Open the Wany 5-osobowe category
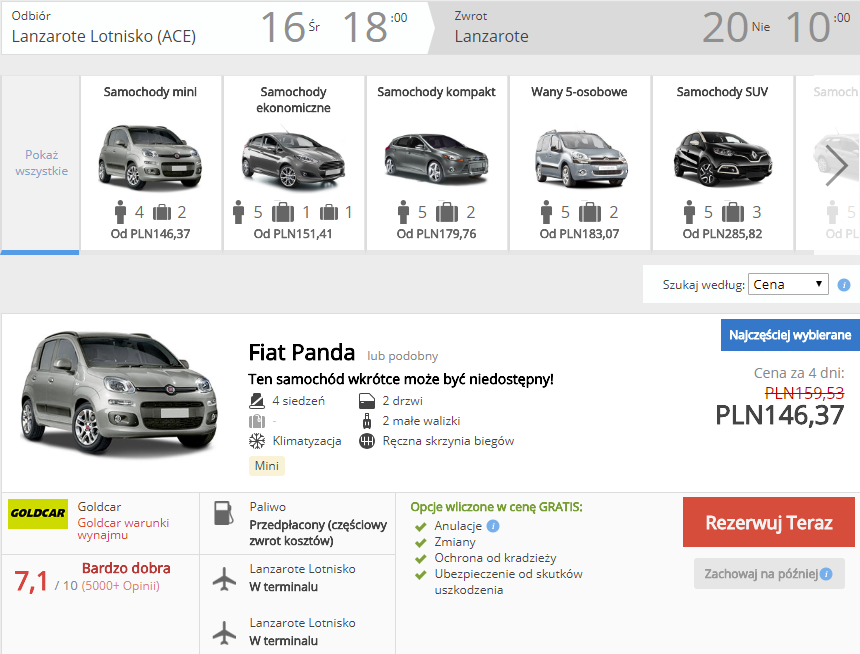Viewport: 860px width, 654px height. [580, 163]
